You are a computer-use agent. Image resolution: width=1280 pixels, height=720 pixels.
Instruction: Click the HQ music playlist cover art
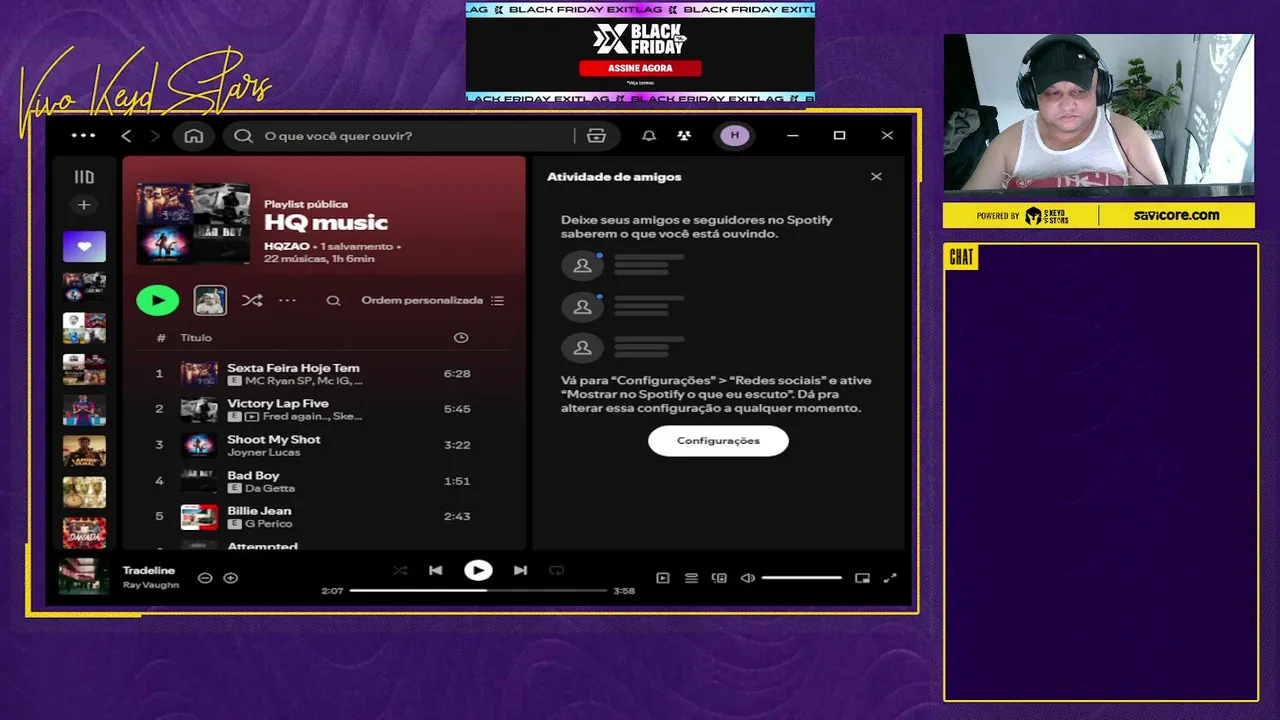tap(193, 223)
